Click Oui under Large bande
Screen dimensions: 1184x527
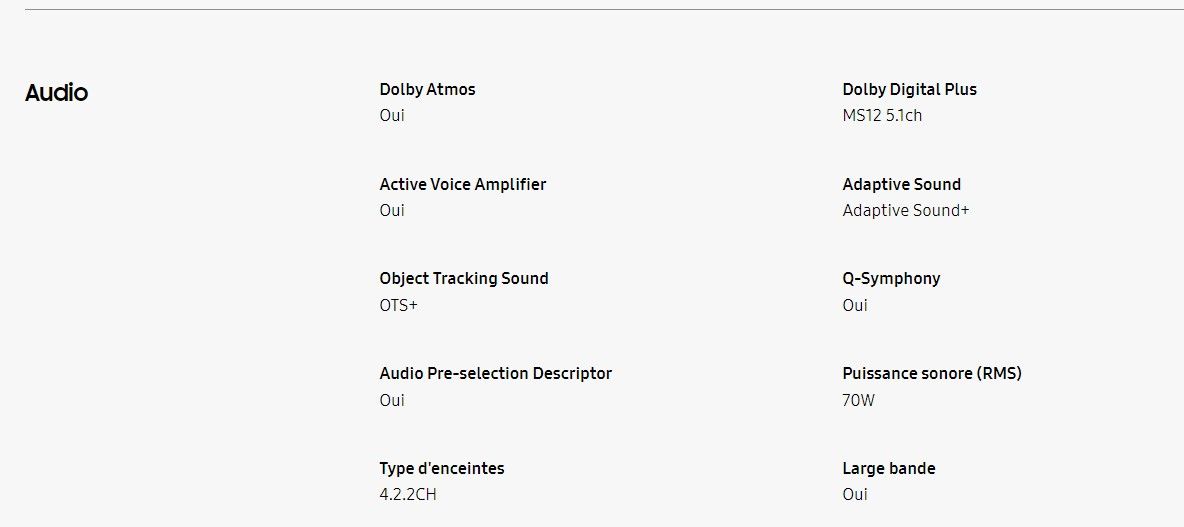point(855,495)
